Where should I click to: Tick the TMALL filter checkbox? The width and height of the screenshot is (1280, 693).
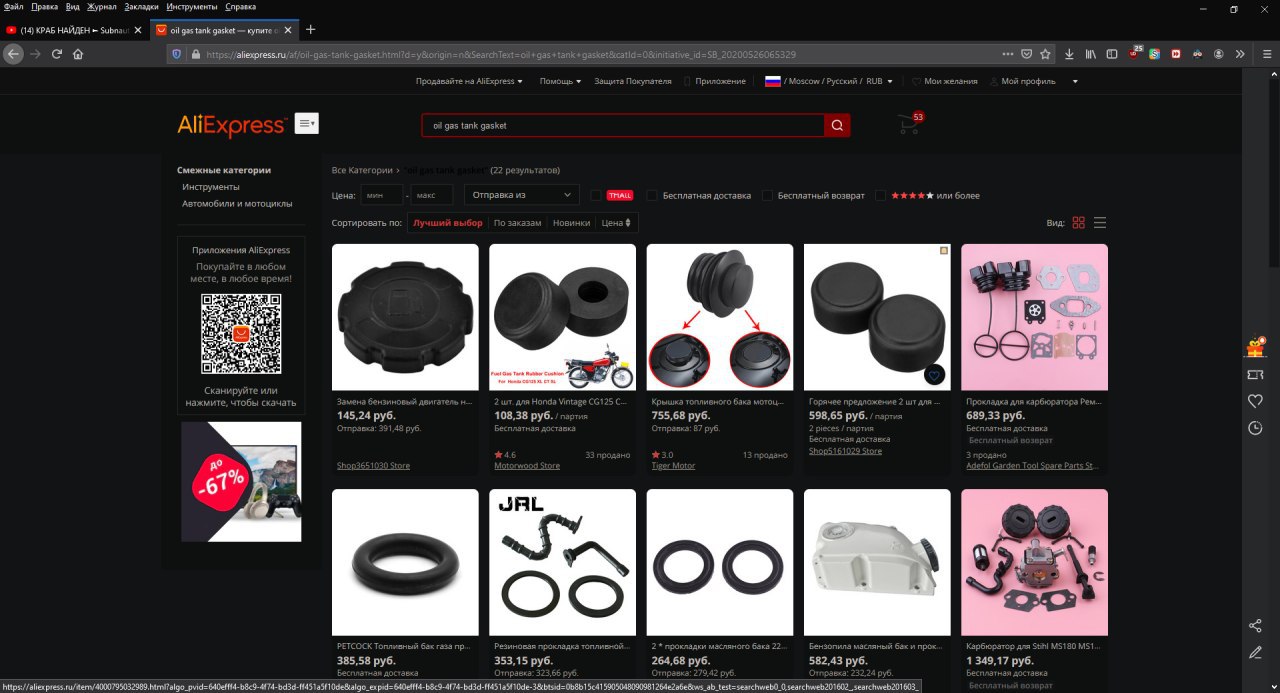coord(596,195)
